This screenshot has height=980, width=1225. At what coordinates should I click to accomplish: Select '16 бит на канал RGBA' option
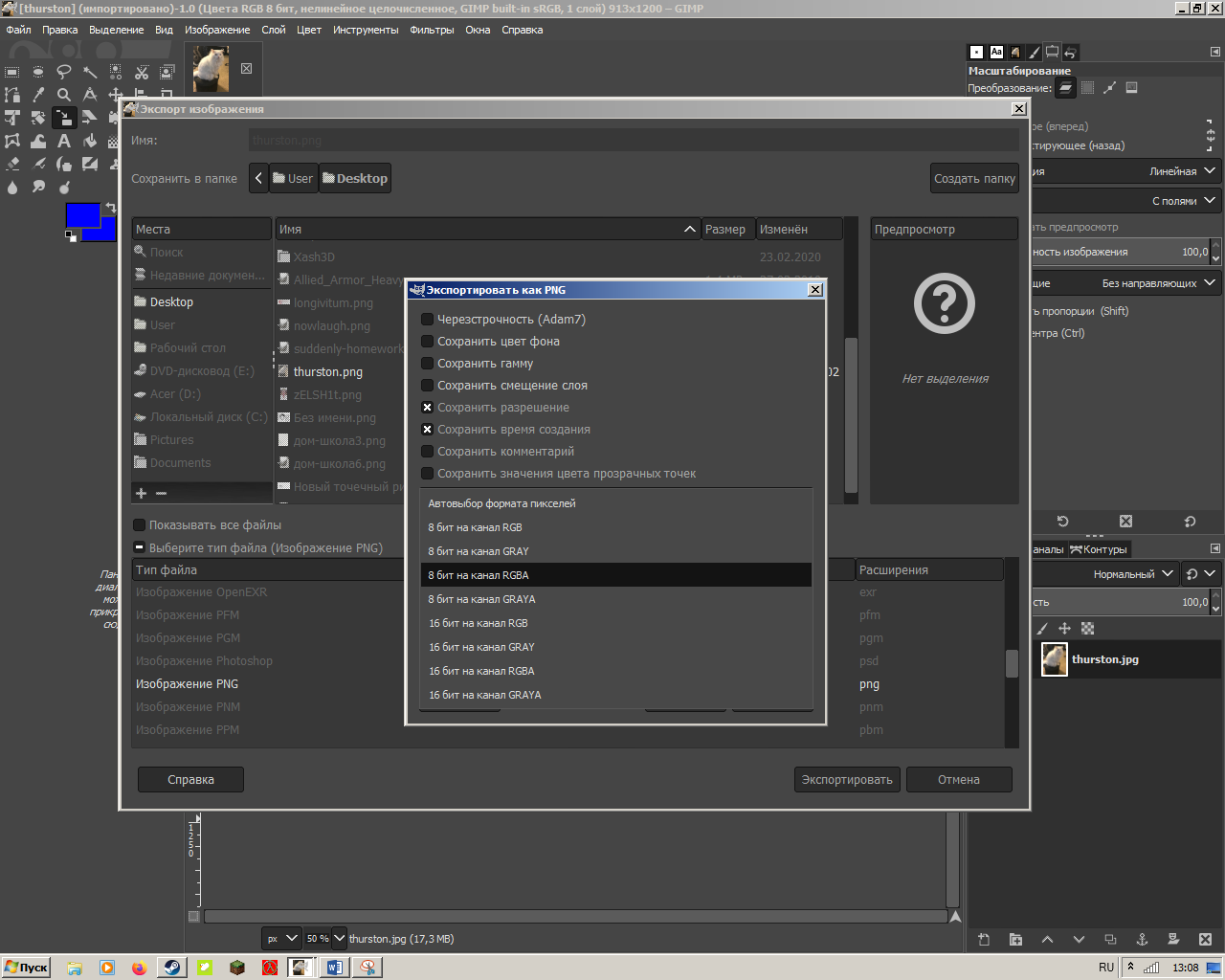pos(616,671)
